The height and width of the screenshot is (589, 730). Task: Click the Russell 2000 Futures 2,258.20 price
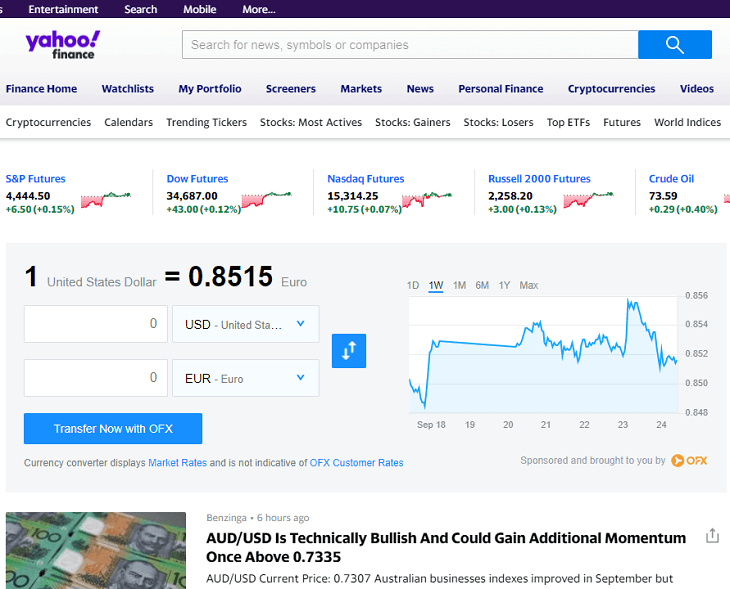(510, 196)
